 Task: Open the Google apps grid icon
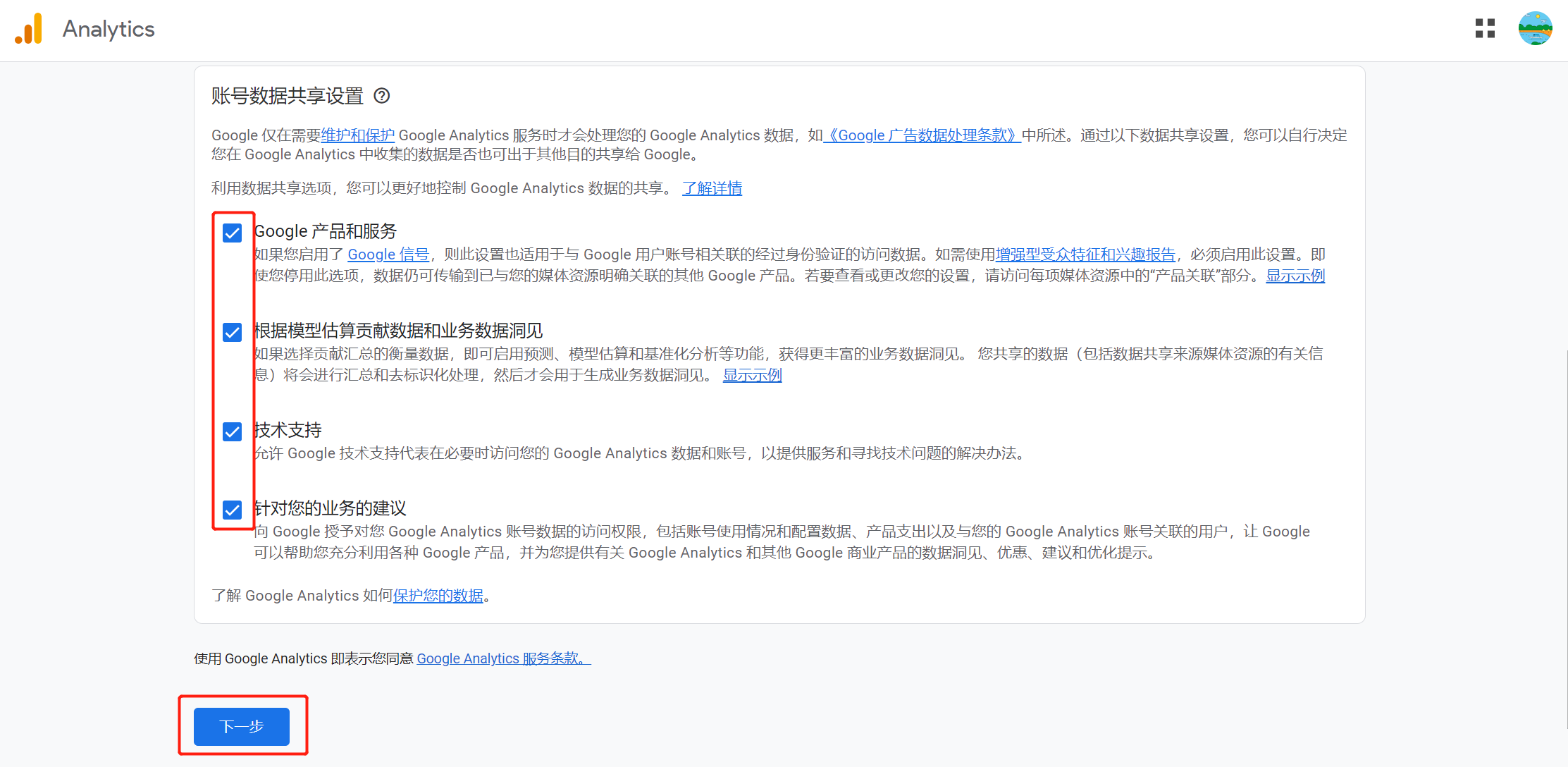tap(1485, 29)
